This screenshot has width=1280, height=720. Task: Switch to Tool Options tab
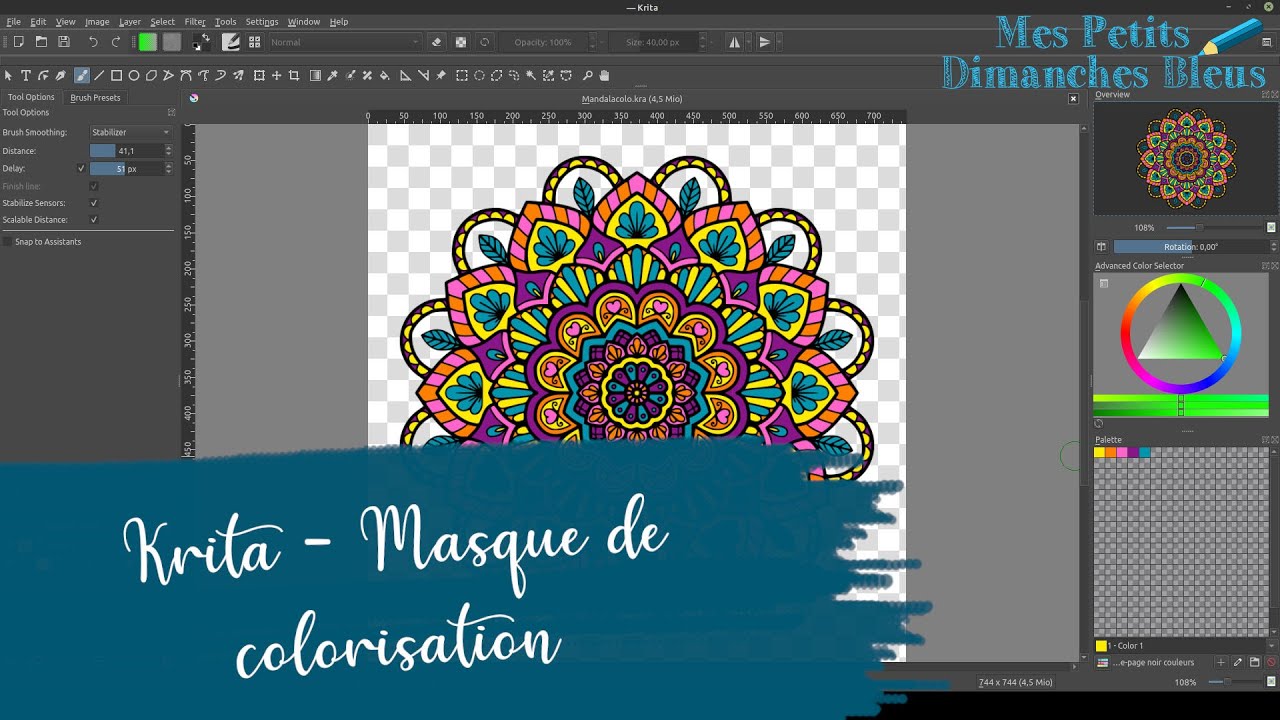tap(31, 97)
